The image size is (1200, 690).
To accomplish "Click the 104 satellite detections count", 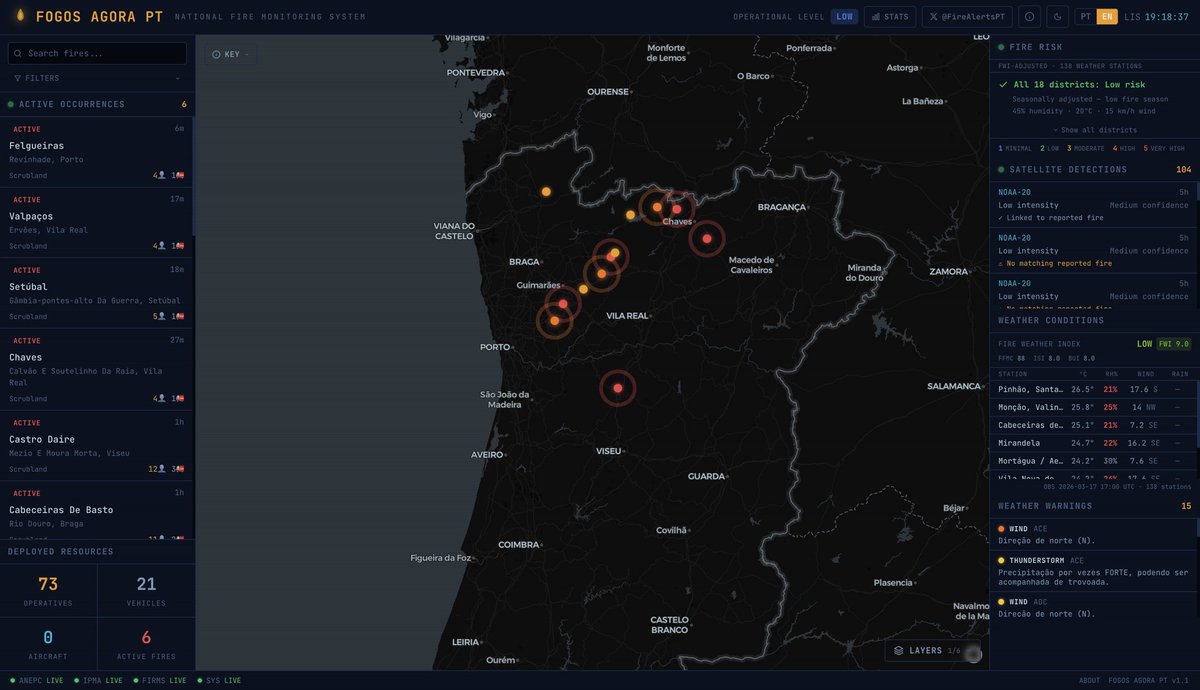I will 1184,170.
